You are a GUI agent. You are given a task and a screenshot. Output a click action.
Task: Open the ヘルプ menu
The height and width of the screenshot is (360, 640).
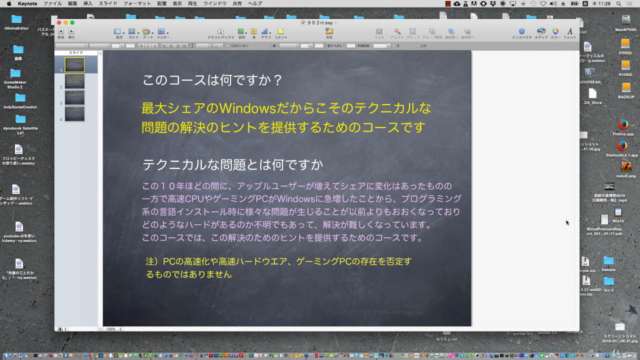tap(255, 4)
